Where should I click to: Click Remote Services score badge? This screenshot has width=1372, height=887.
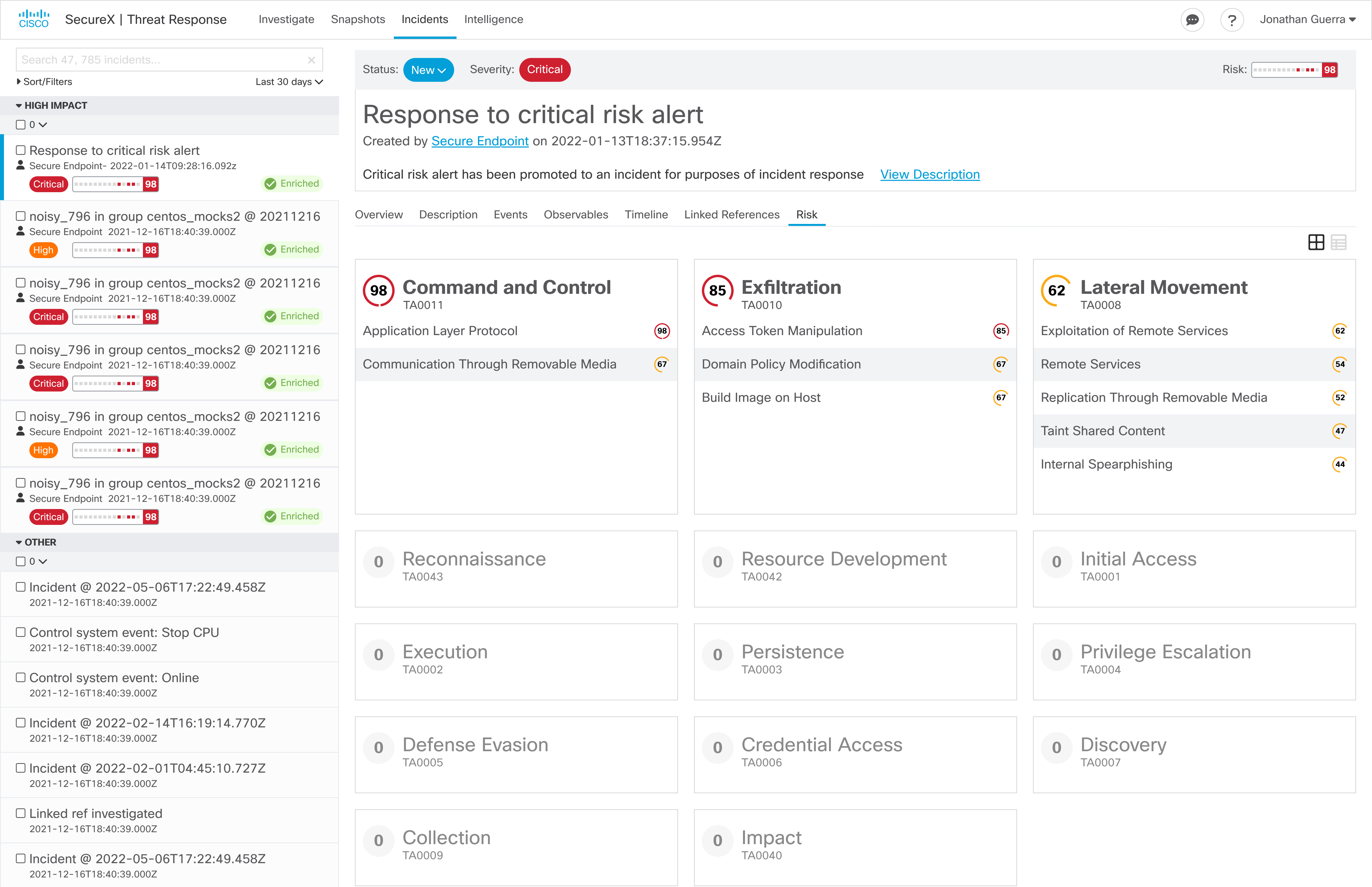[1340, 364]
